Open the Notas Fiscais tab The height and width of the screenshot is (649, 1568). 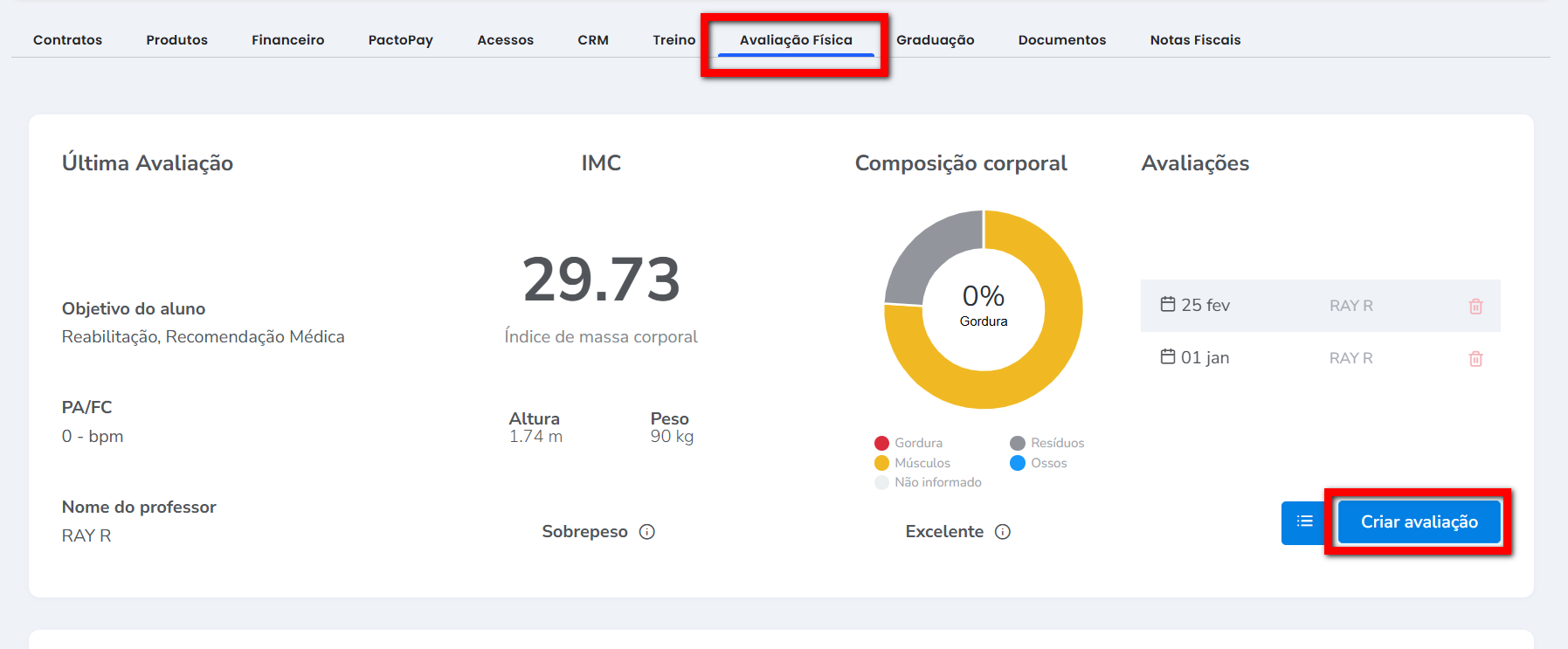1195,40
